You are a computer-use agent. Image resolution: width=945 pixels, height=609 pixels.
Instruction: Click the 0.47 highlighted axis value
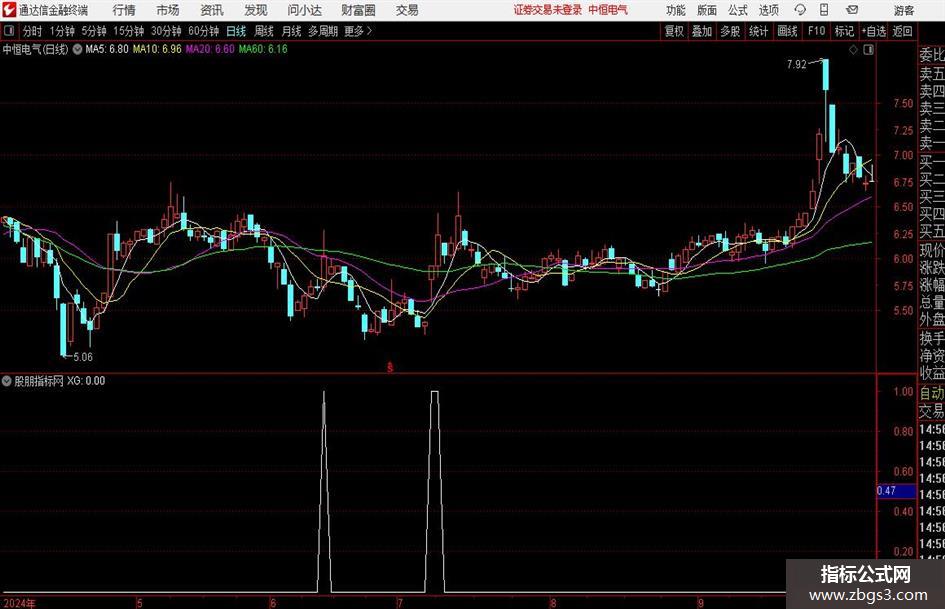895,491
